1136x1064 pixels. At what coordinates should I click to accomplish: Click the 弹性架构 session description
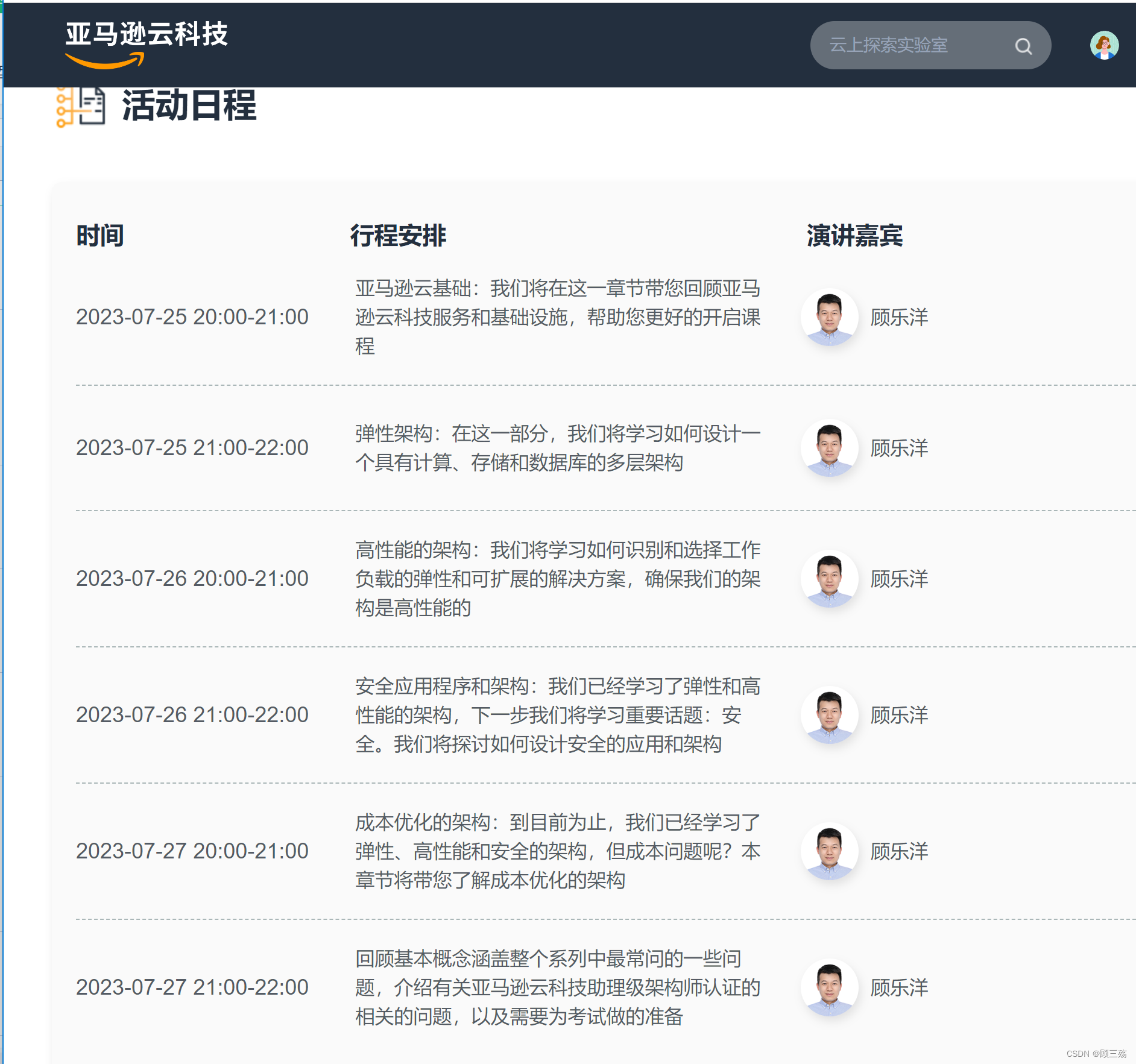(x=558, y=448)
